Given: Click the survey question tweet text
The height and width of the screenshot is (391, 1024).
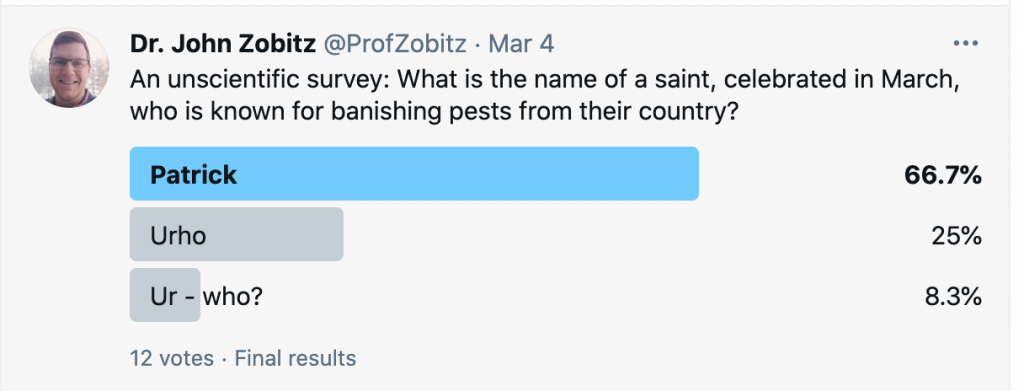Looking at the screenshot, I should coord(545,96).
